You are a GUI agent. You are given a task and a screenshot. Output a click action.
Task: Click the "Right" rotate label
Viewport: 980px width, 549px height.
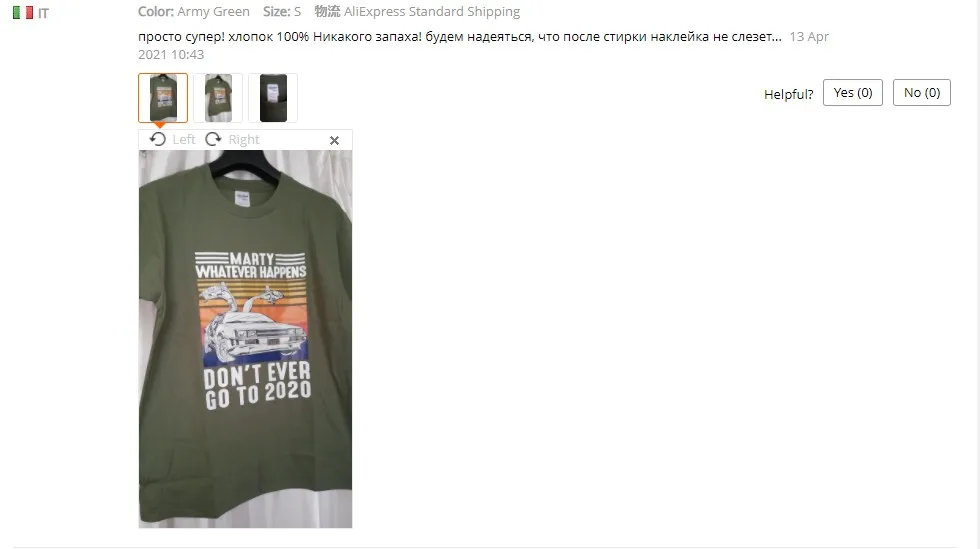244,139
